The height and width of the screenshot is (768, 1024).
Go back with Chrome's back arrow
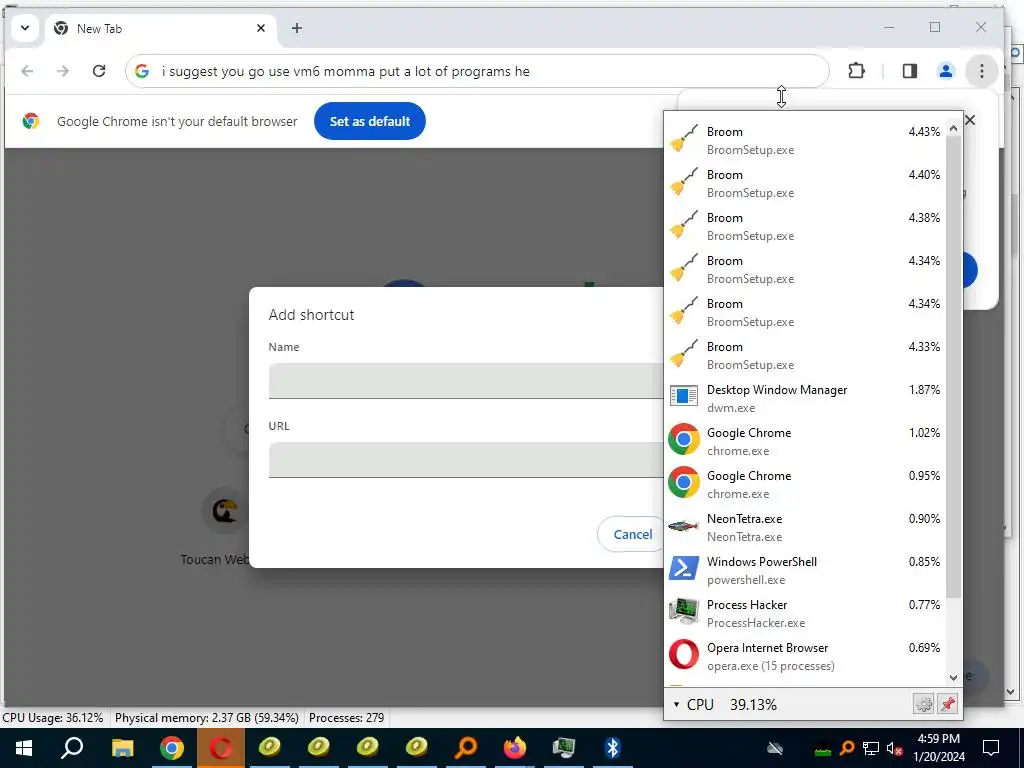coord(27,71)
